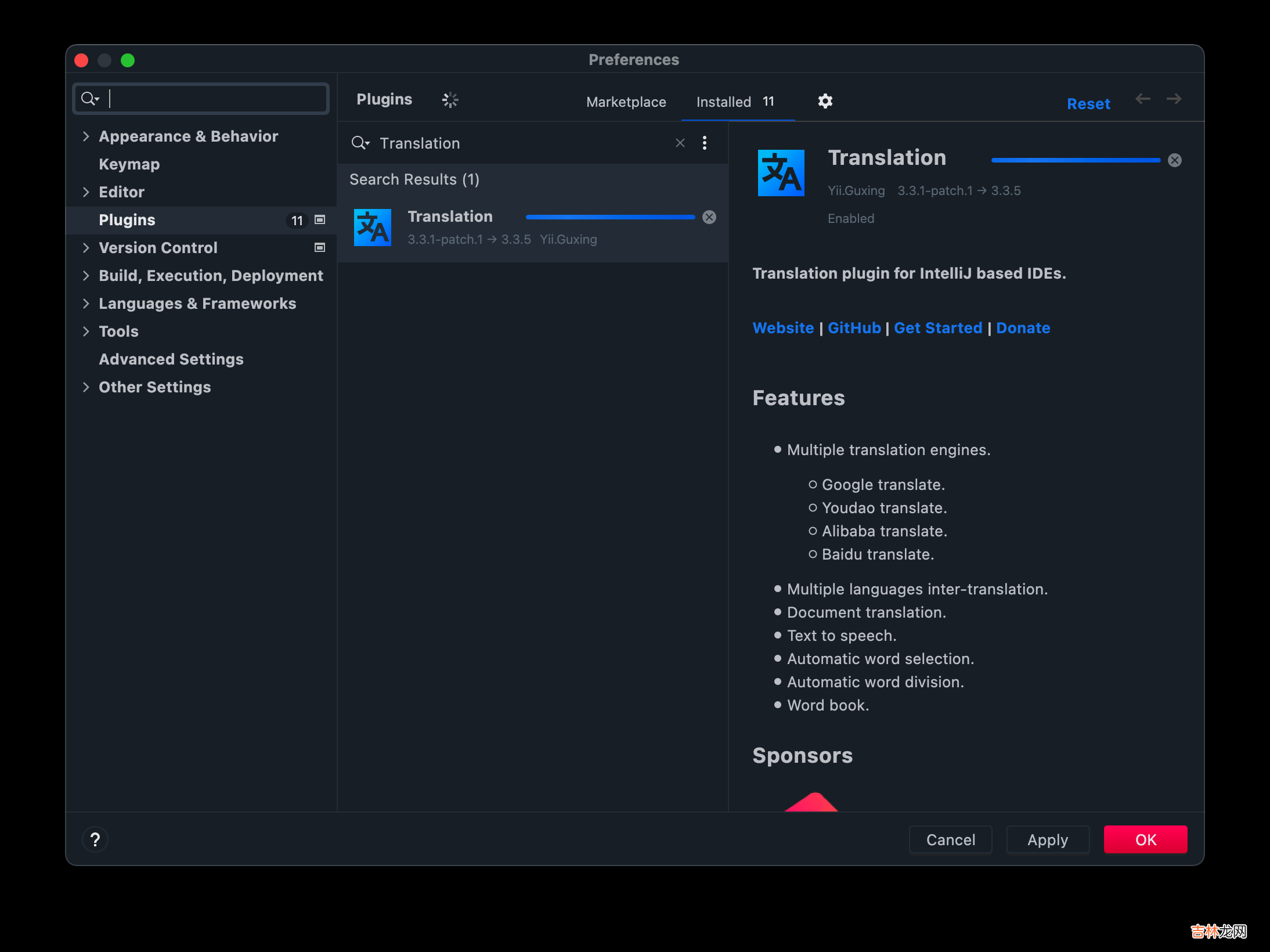The image size is (1270, 952).
Task: Switch to the Marketplace tab
Action: click(x=626, y=102)
